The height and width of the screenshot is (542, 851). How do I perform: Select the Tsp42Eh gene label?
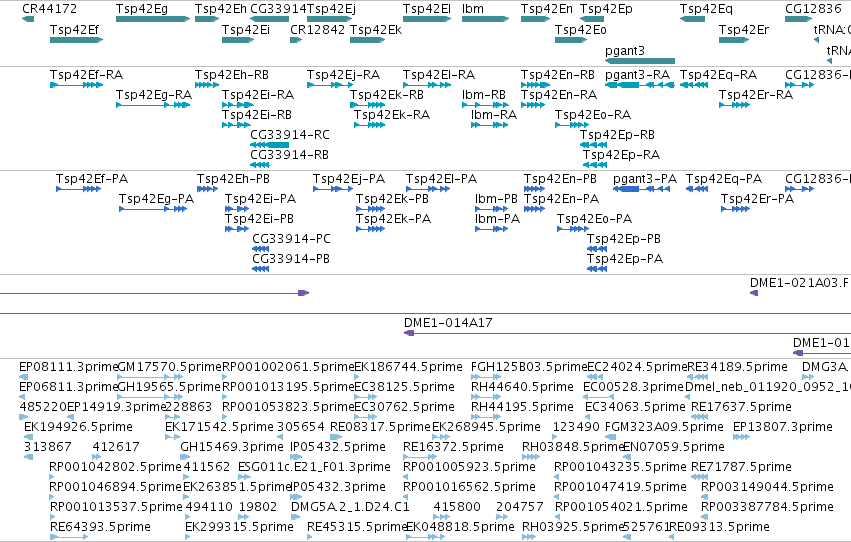click(x=220, y=9)
